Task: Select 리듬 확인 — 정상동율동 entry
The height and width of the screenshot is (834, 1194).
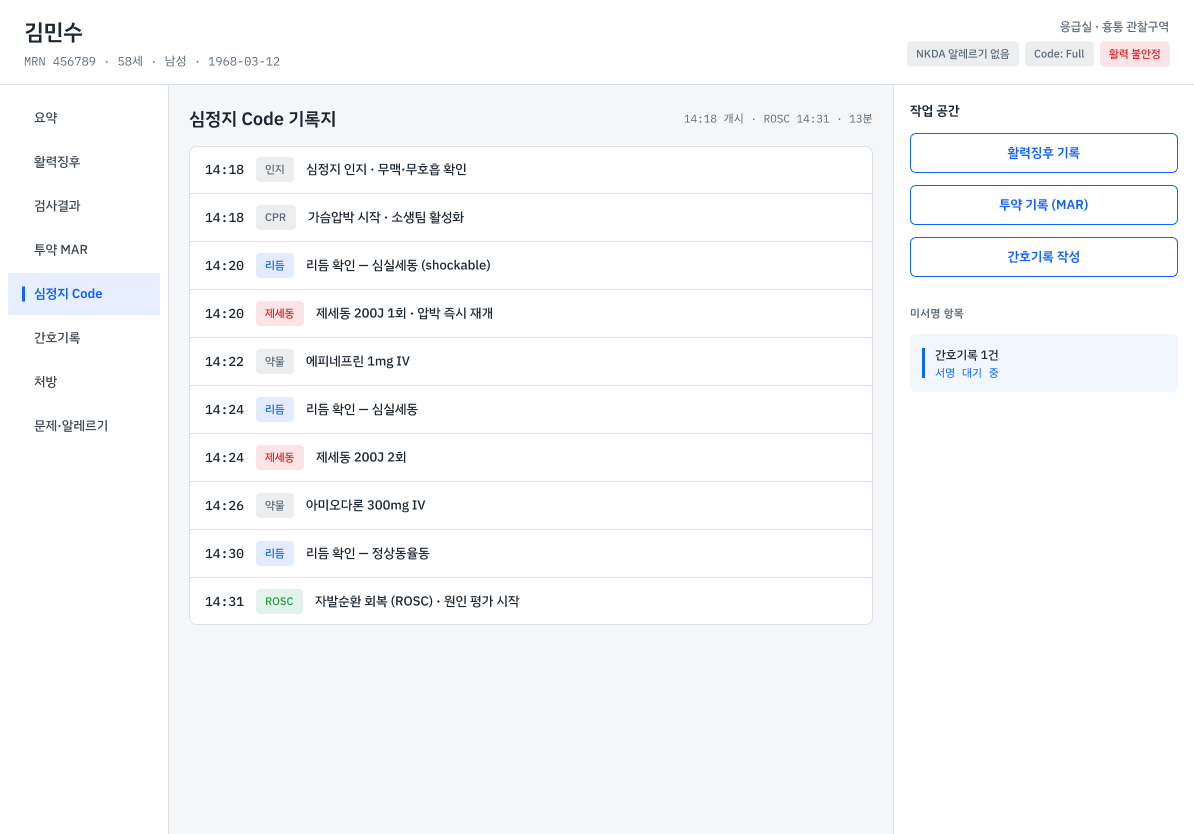Action: click(x=531, y=554)
